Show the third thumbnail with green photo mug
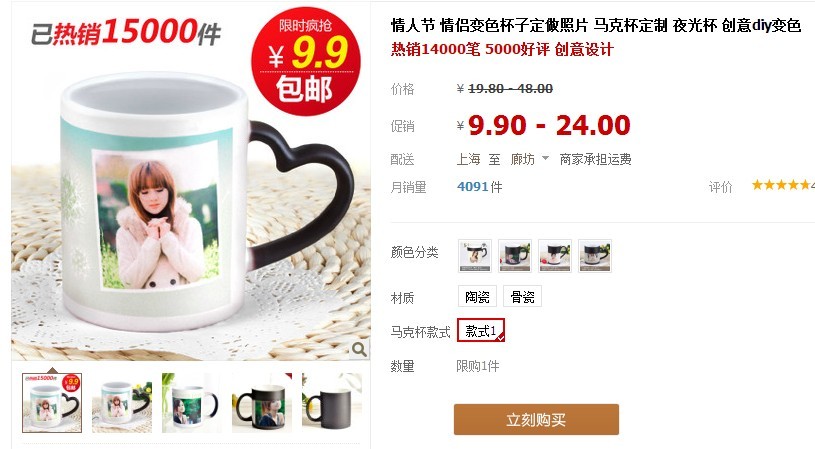This screenshot has height=449, width=815. (192, 403)
